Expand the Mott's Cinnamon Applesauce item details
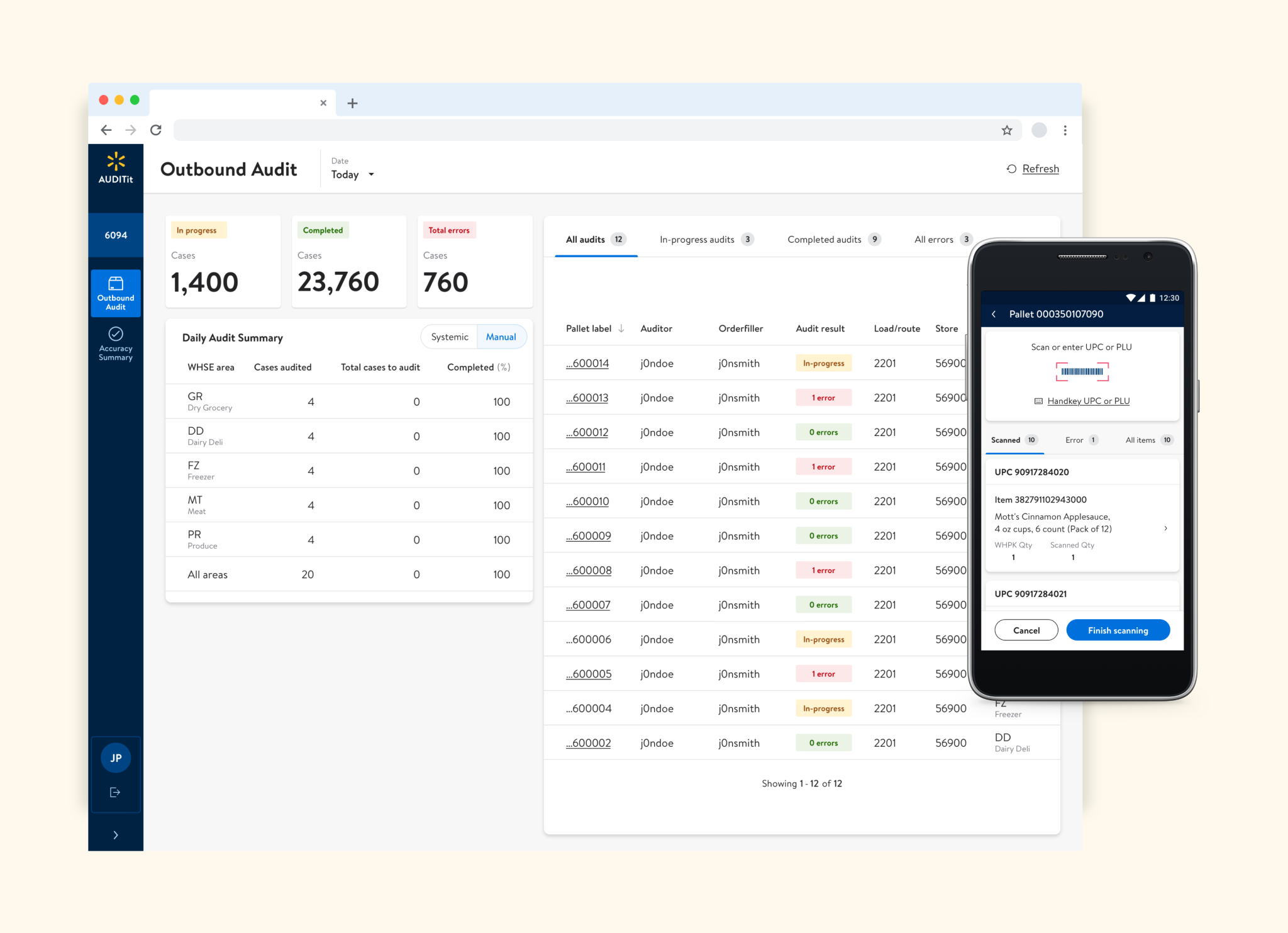 1165,528
